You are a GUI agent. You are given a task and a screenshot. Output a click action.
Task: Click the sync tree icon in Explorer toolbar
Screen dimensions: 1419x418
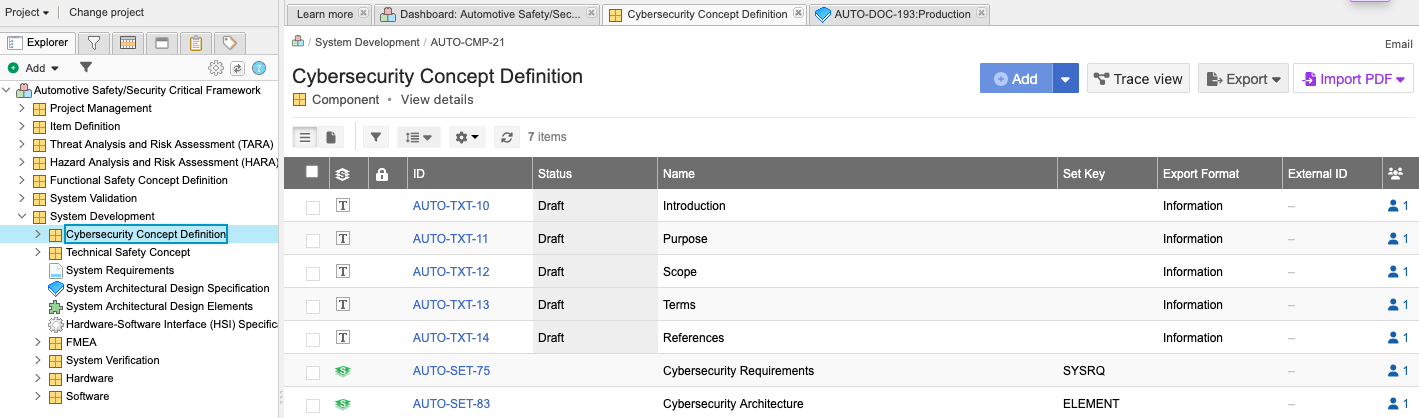tap(237, 68)
